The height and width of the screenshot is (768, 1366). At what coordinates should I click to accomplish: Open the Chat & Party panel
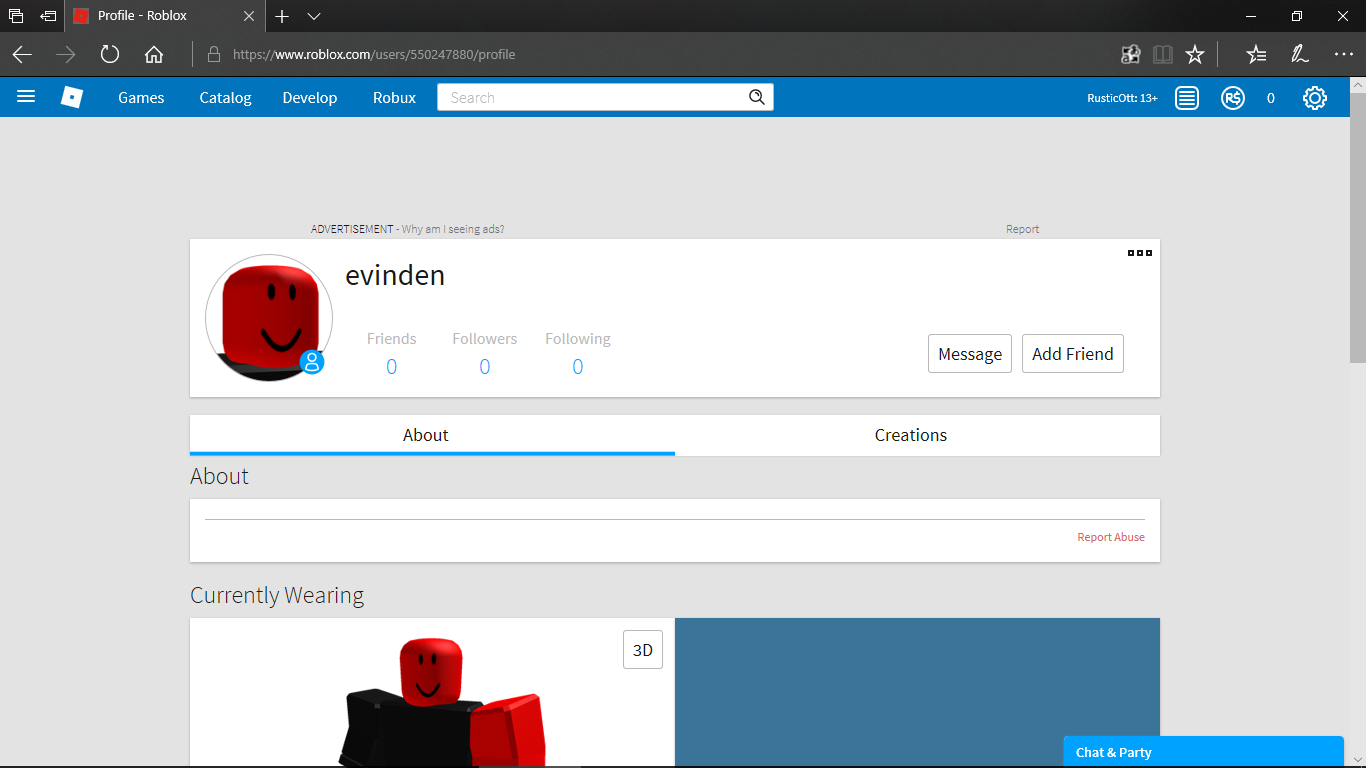(1202, 752)
